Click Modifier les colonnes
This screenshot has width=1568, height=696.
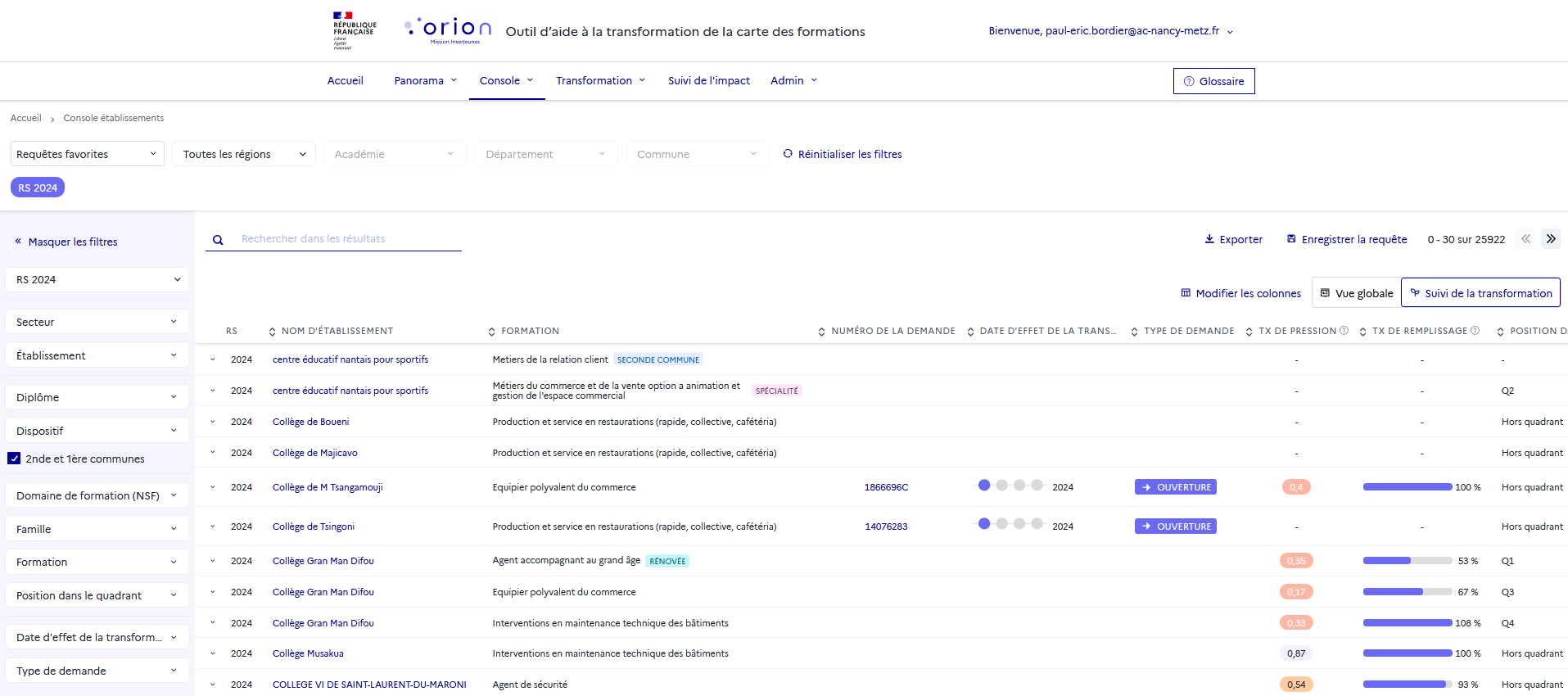click(x=1240, y=293)
